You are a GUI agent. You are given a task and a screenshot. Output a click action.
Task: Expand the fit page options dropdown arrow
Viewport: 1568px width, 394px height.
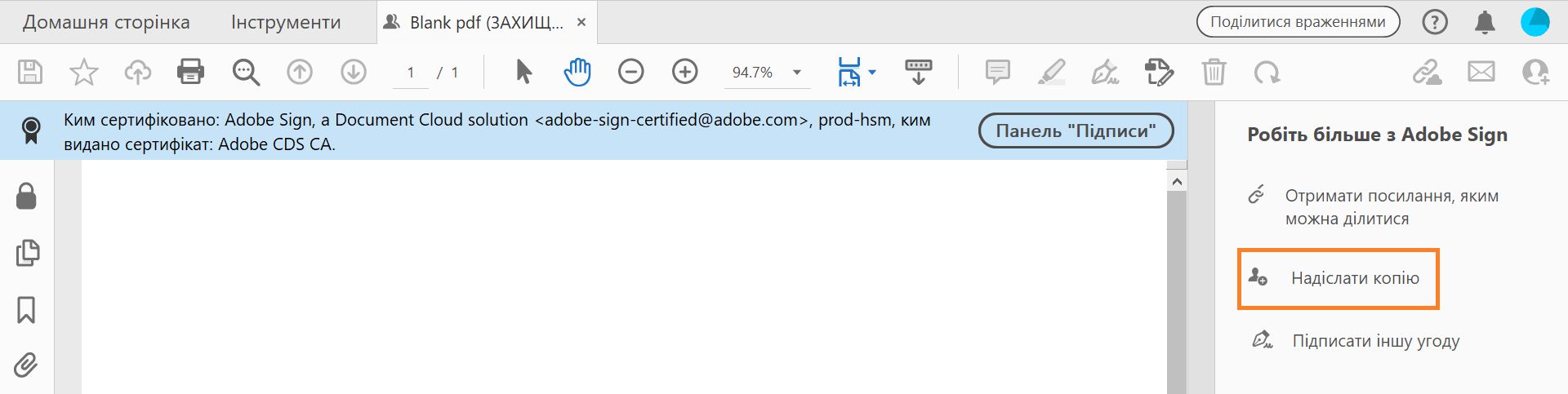(x=872, y=73)
